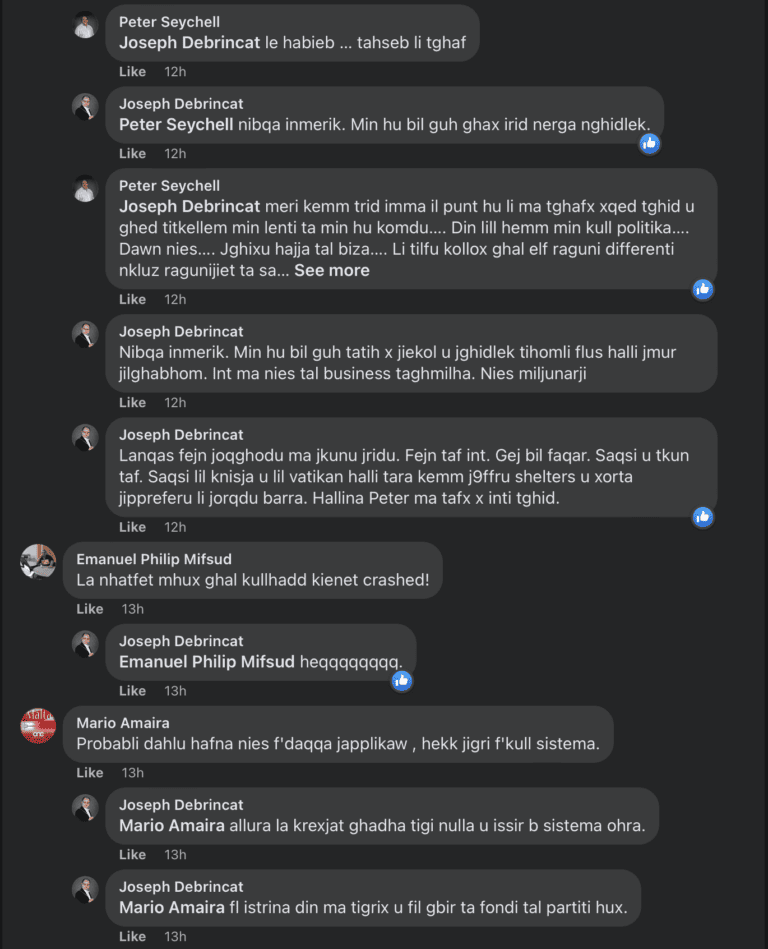Like Emanuel Philip Mifsud's "kienet crashed" comment
Image resolution: width=768 pixels, height=949 pixels.
click(90, 609)
